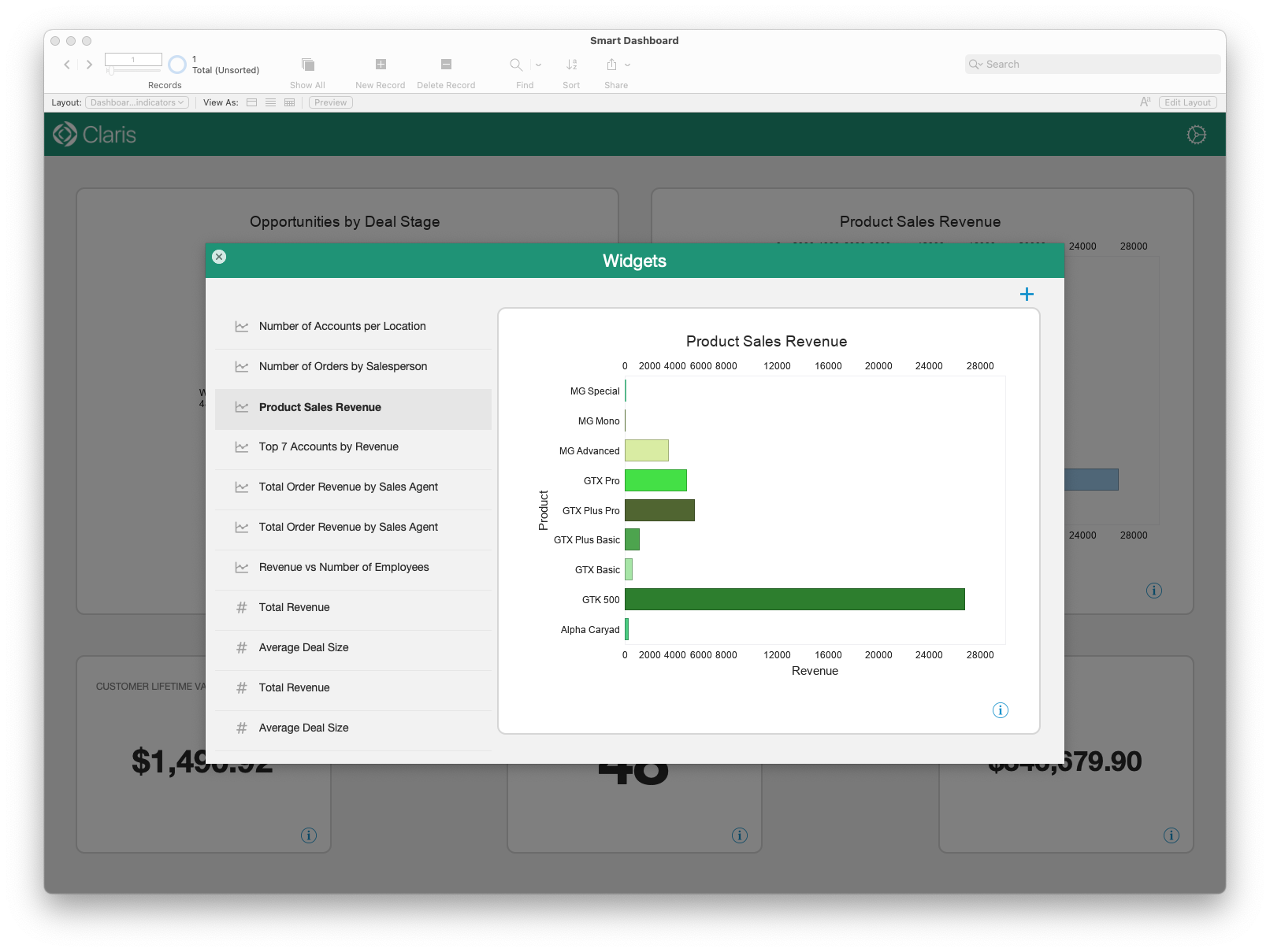Open text formatting bar icon
Image resolution: width=1270 pixels, height=952 pixels.
click(x=1146, y=102)
